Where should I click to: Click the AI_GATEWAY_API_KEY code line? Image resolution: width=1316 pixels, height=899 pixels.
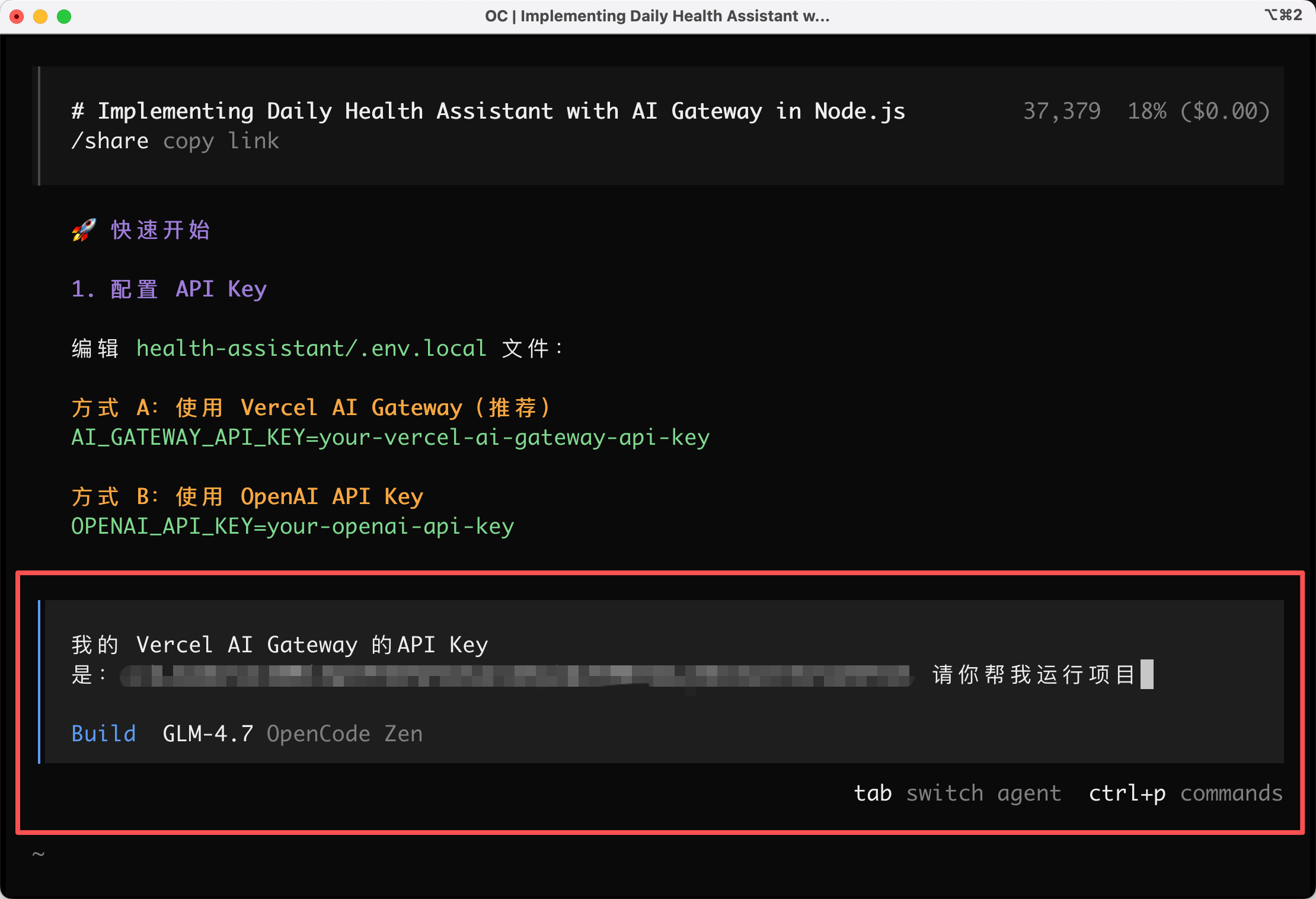(x=390, y=438)
